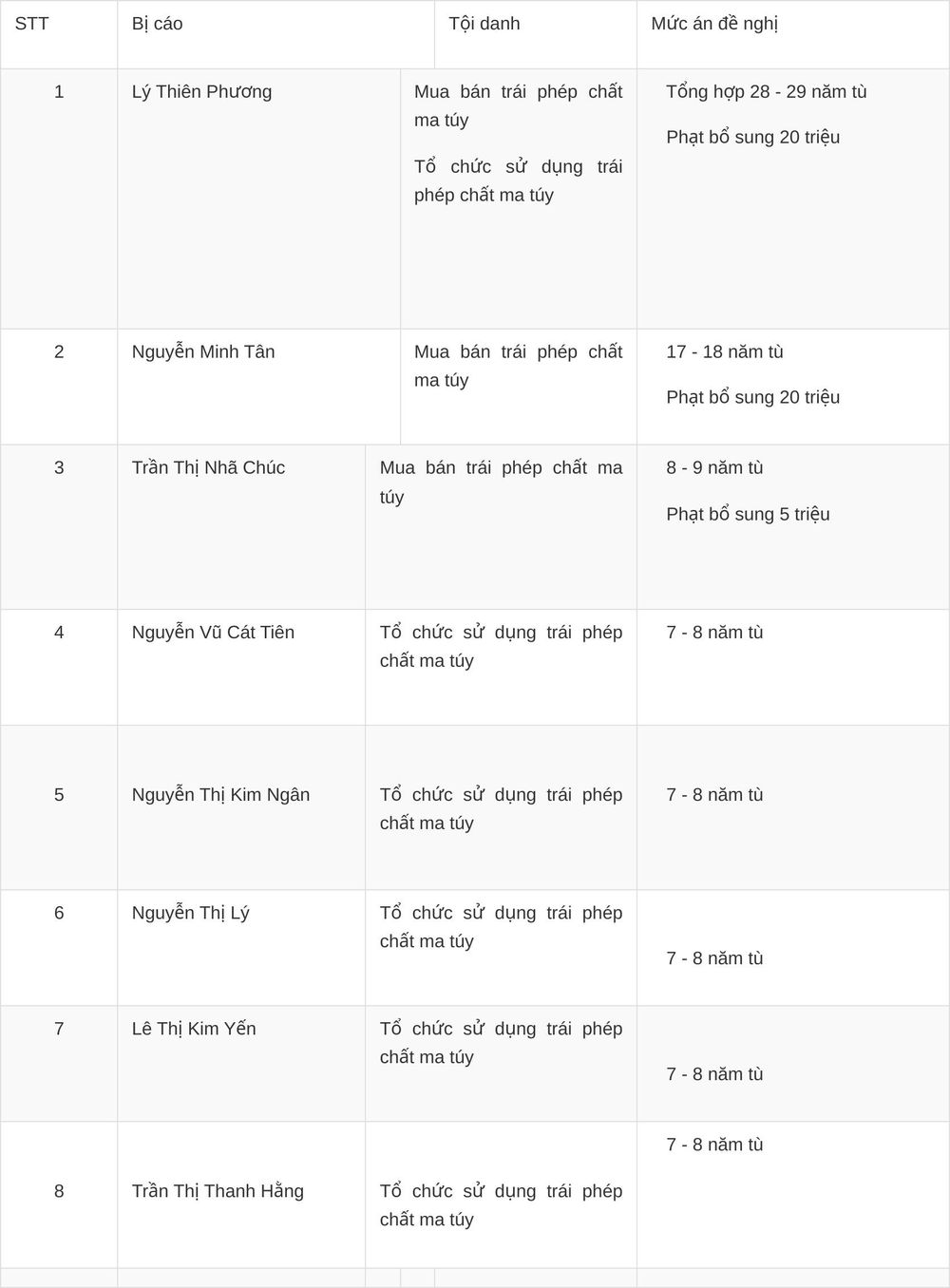Select the 17 - 18 năm tù sentence
This screenshot has height=1288, width=950.
[x=725, y=352]
